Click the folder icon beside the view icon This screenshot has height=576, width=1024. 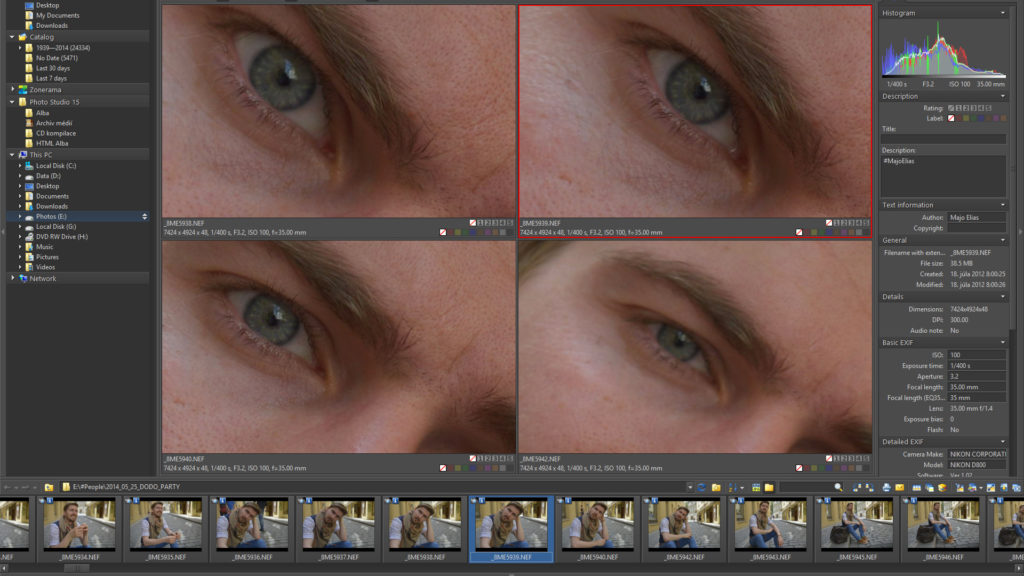[x=769, y=487]
